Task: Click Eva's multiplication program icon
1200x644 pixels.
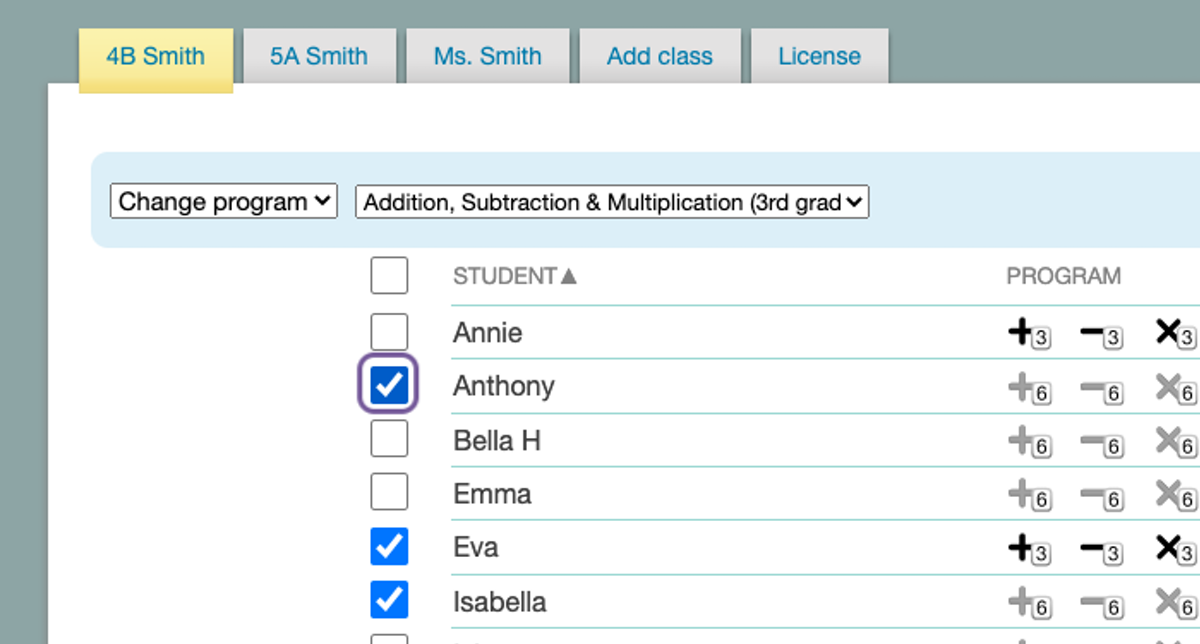Action: 1174,549
